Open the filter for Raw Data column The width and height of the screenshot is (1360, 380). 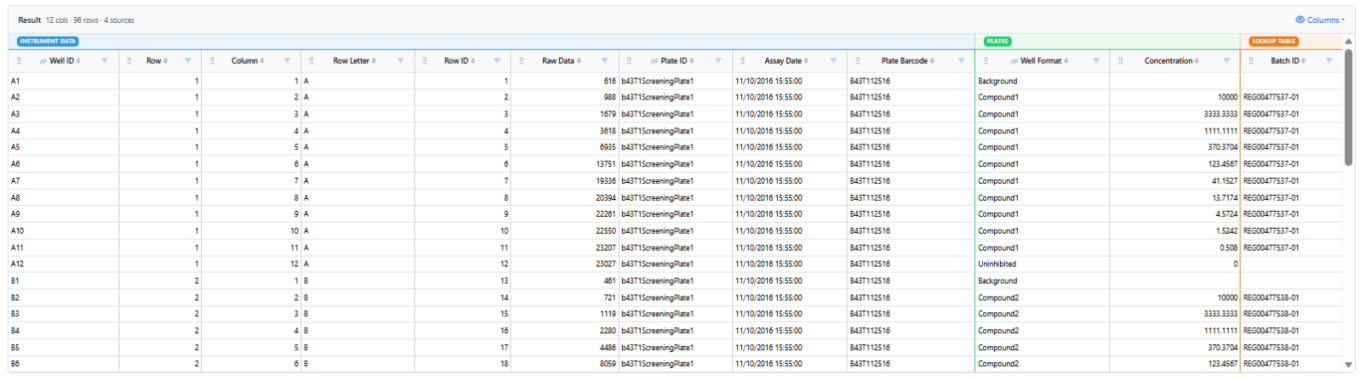coord(605,61)
